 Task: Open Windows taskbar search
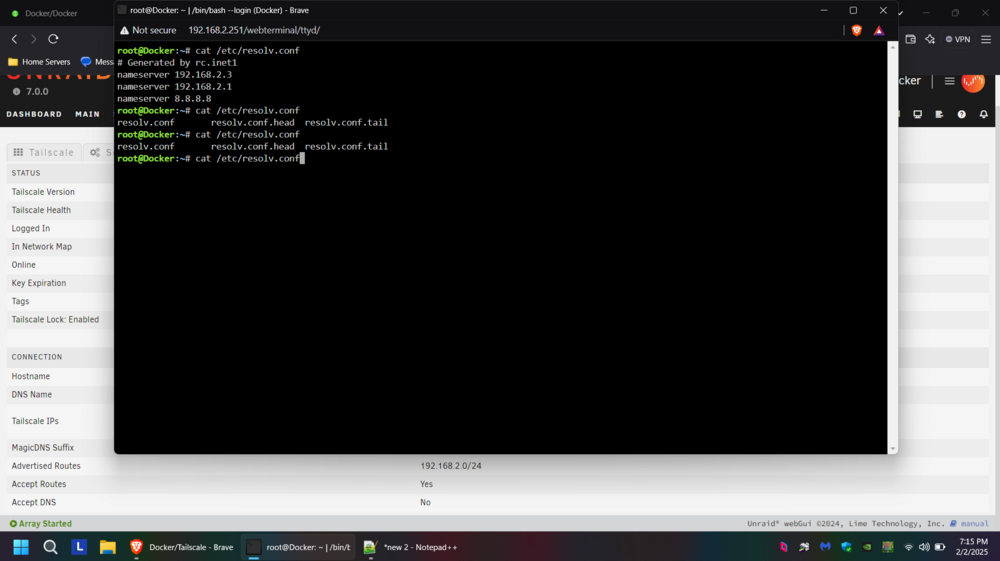(x=50, y=547)
